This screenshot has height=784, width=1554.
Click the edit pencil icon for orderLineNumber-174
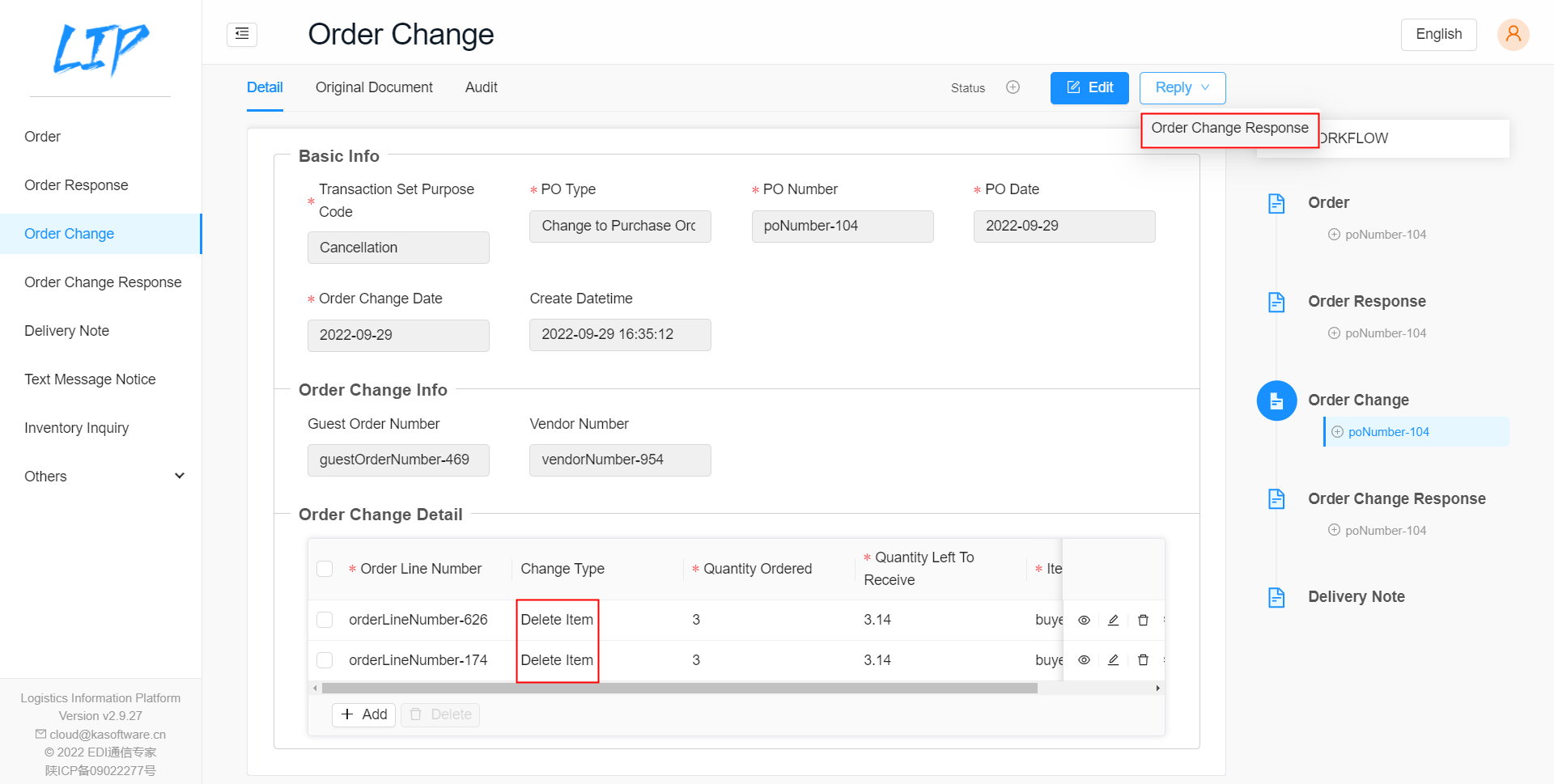click(x=1113, y=659)
